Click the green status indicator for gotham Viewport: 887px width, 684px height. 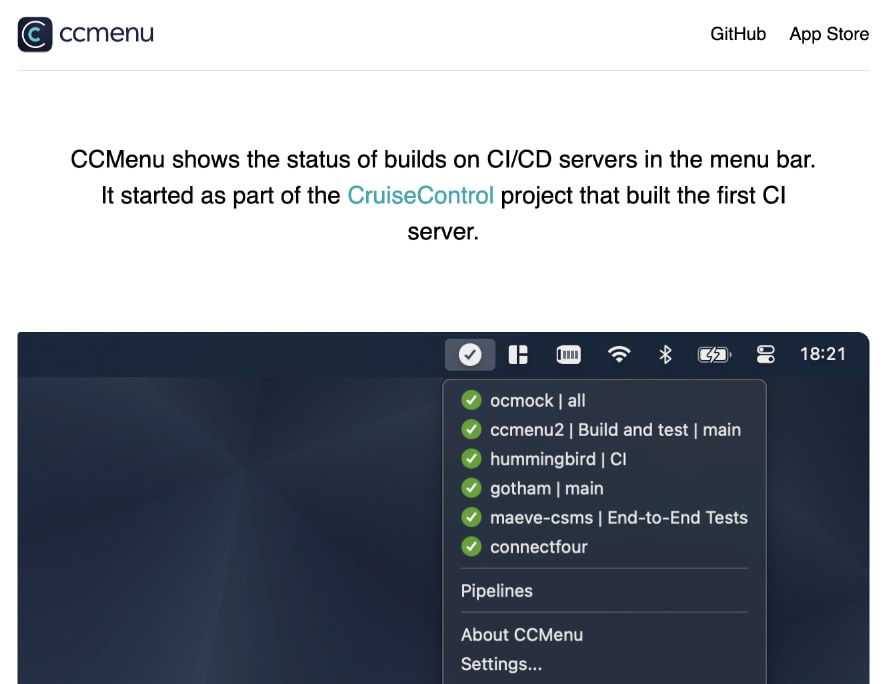pos(471,488)
